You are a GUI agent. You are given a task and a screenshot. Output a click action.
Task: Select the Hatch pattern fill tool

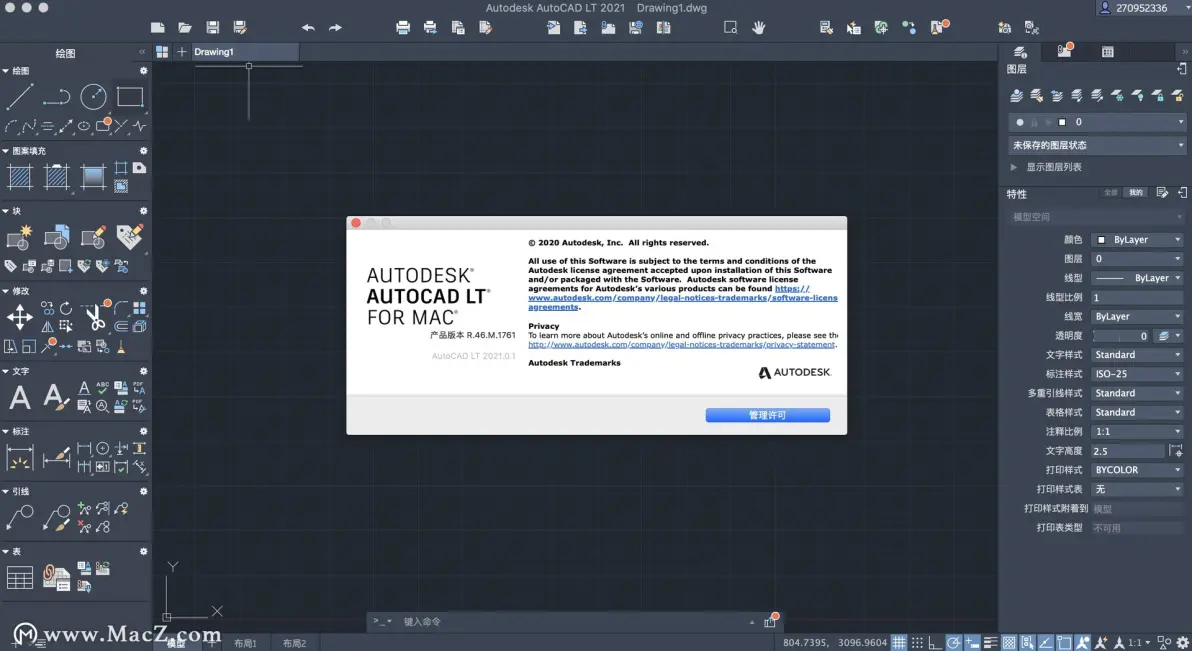click(20, 177)
